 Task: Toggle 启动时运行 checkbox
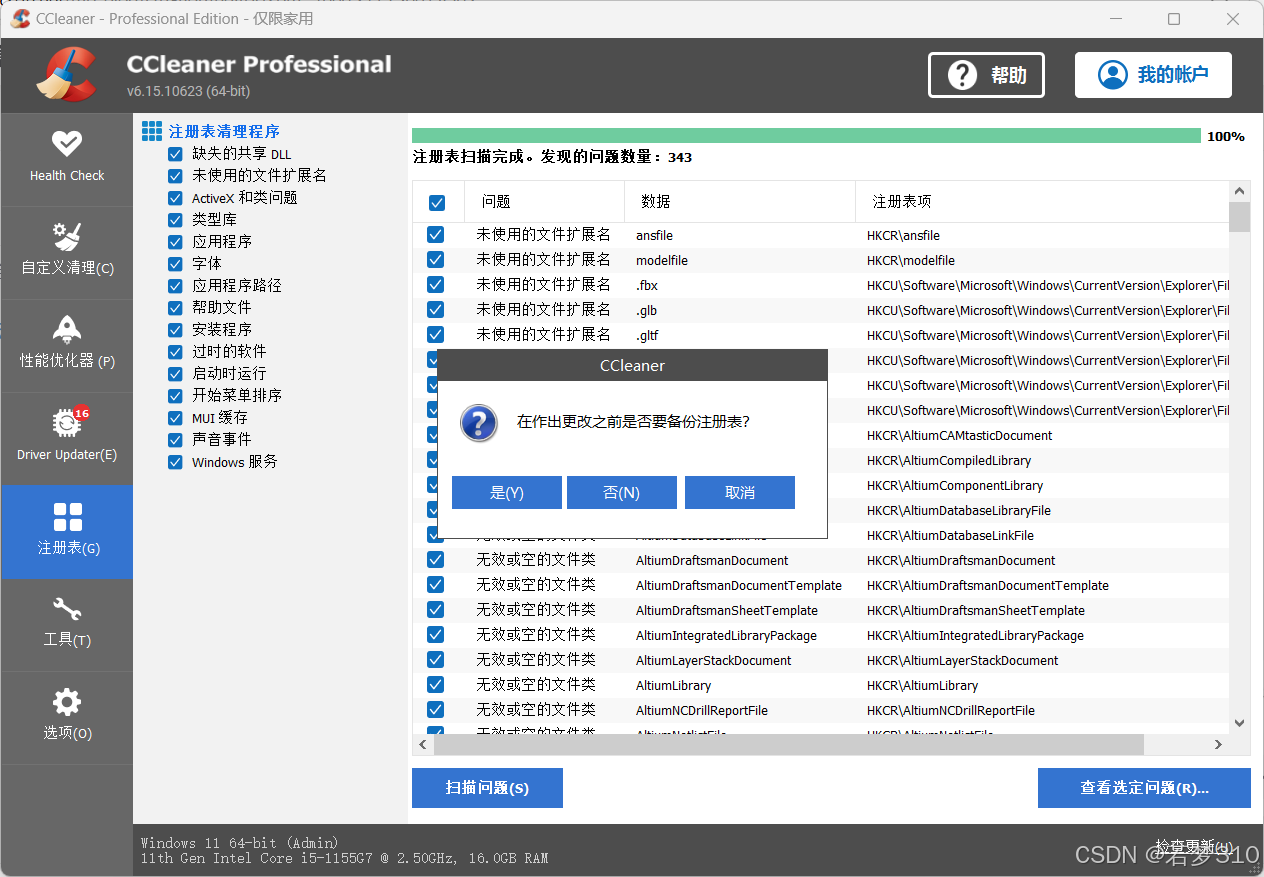click(175, 374)
